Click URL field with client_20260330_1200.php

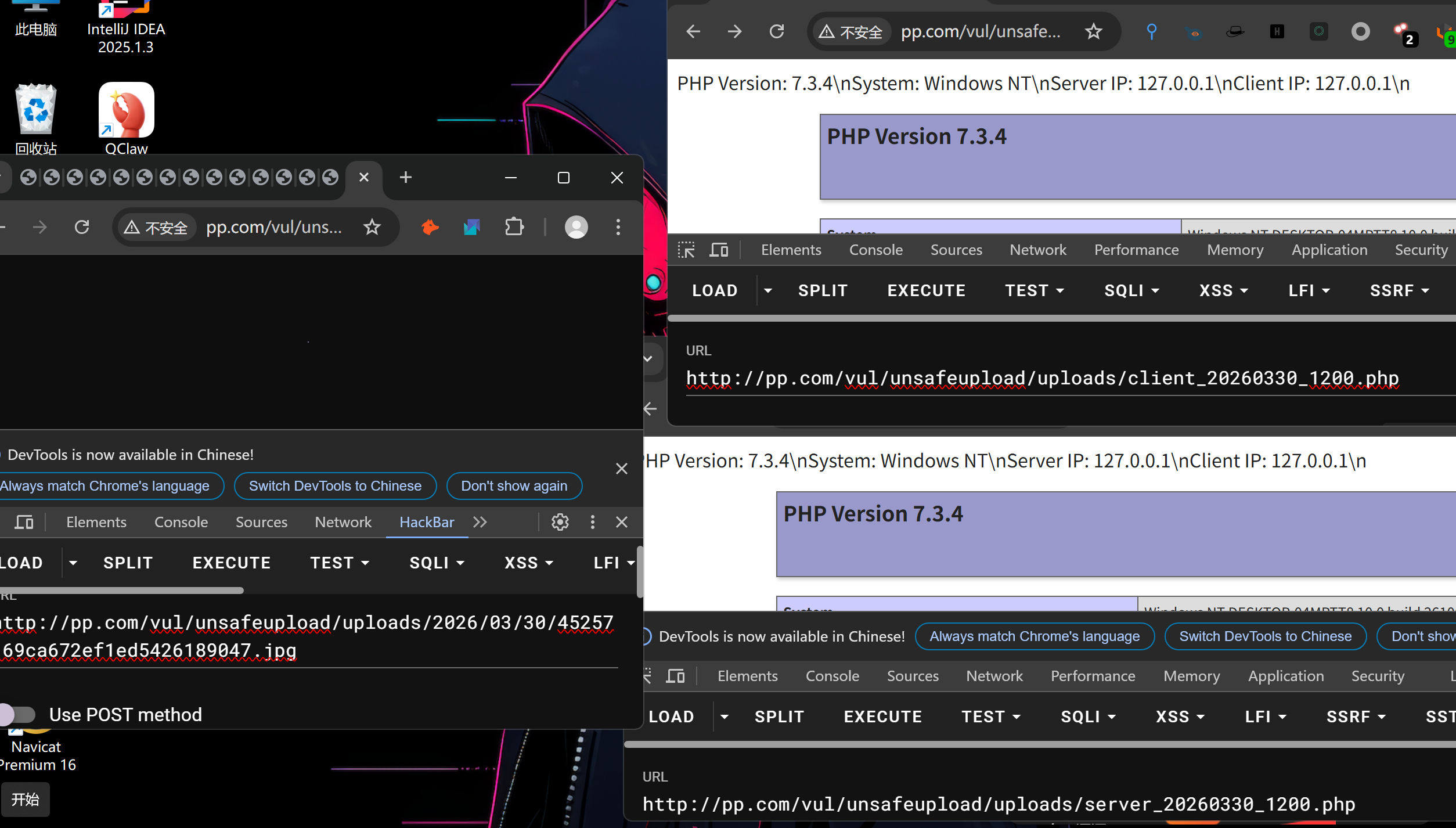[x=1042, y=379]
